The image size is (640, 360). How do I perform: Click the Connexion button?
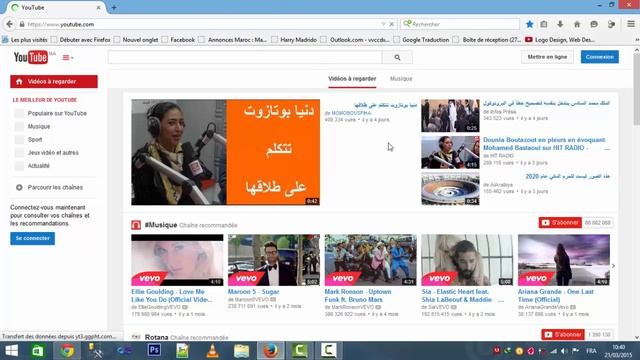(x=600, y=57)
